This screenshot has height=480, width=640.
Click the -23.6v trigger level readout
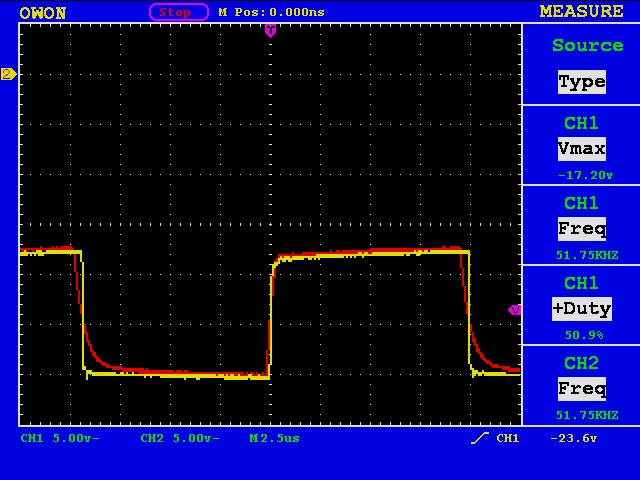tap(573, 438)
